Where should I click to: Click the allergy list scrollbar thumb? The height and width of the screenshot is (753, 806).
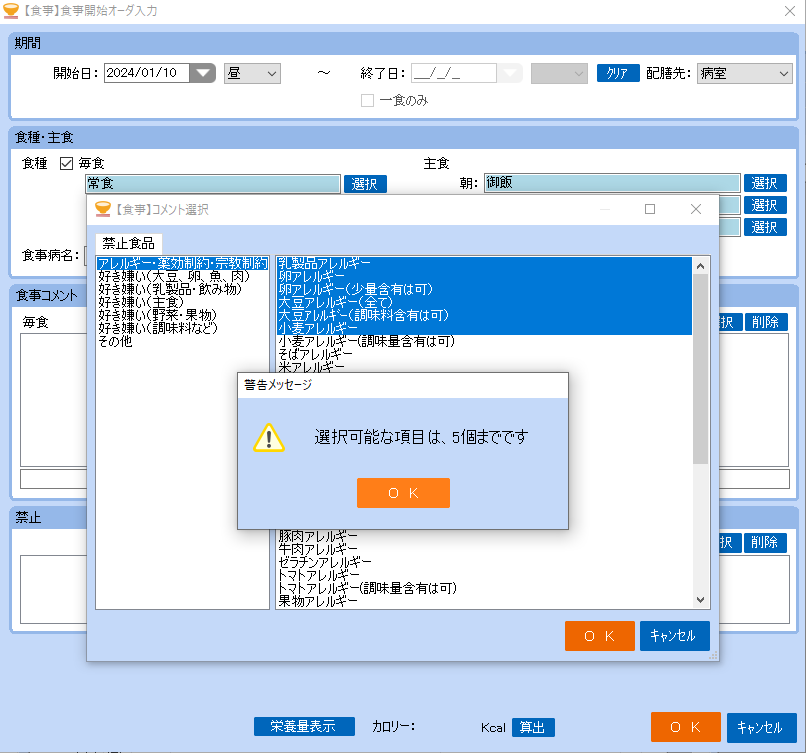click(x=700, y=369)
